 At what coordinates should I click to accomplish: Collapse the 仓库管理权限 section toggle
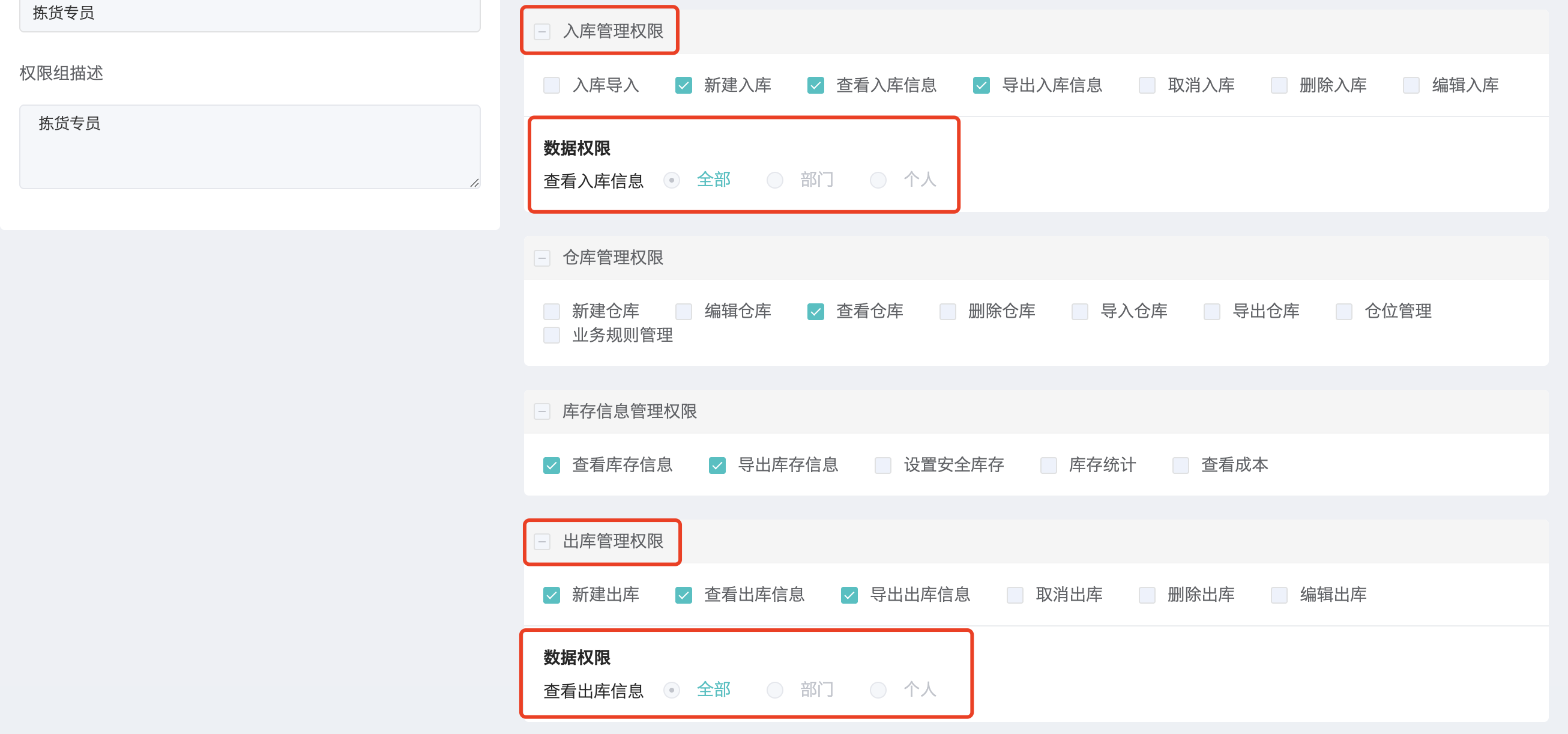[x=541, y=258]
